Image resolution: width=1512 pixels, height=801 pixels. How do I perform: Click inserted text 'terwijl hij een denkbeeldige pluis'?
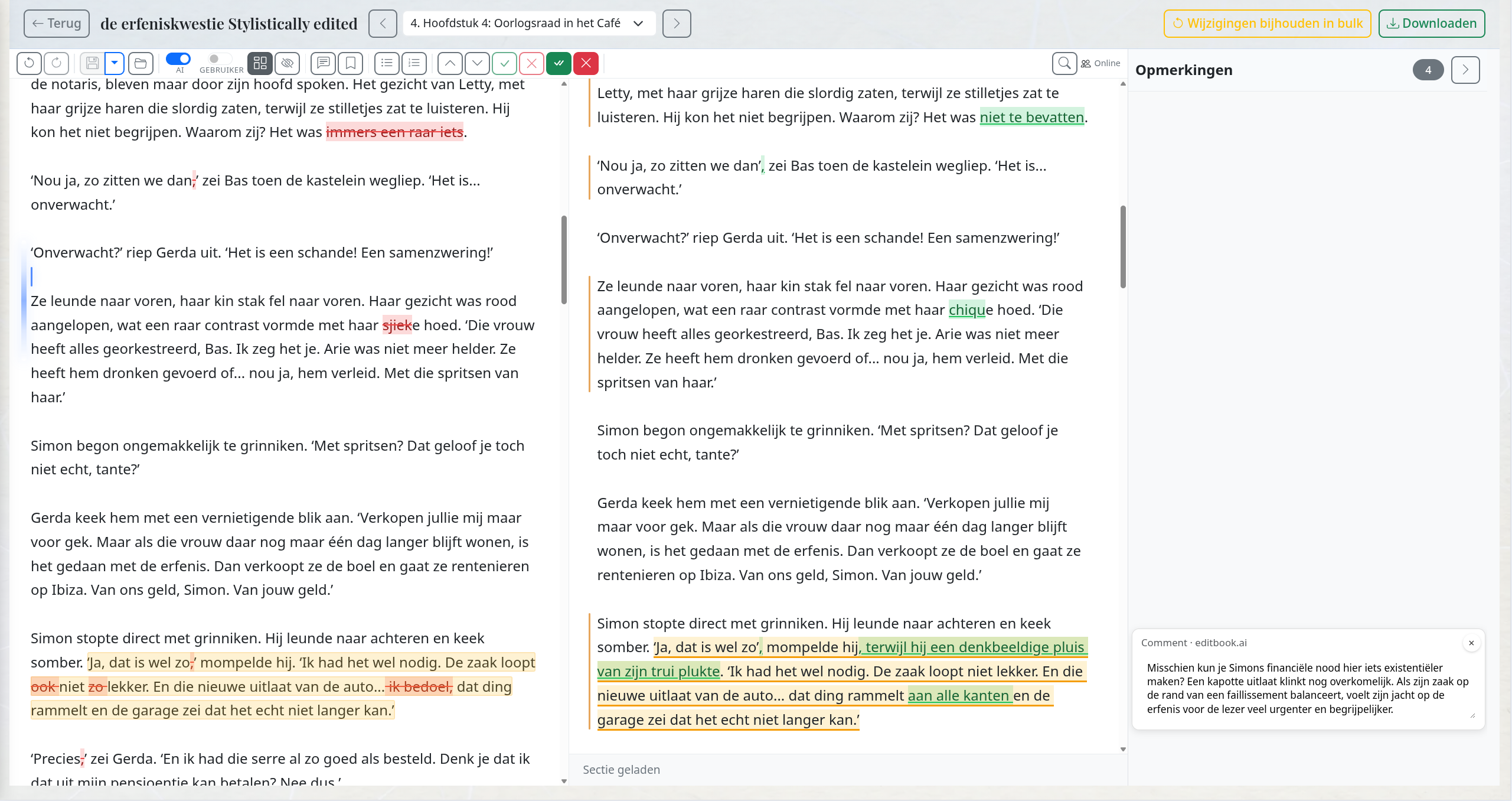tap(975, 647)
